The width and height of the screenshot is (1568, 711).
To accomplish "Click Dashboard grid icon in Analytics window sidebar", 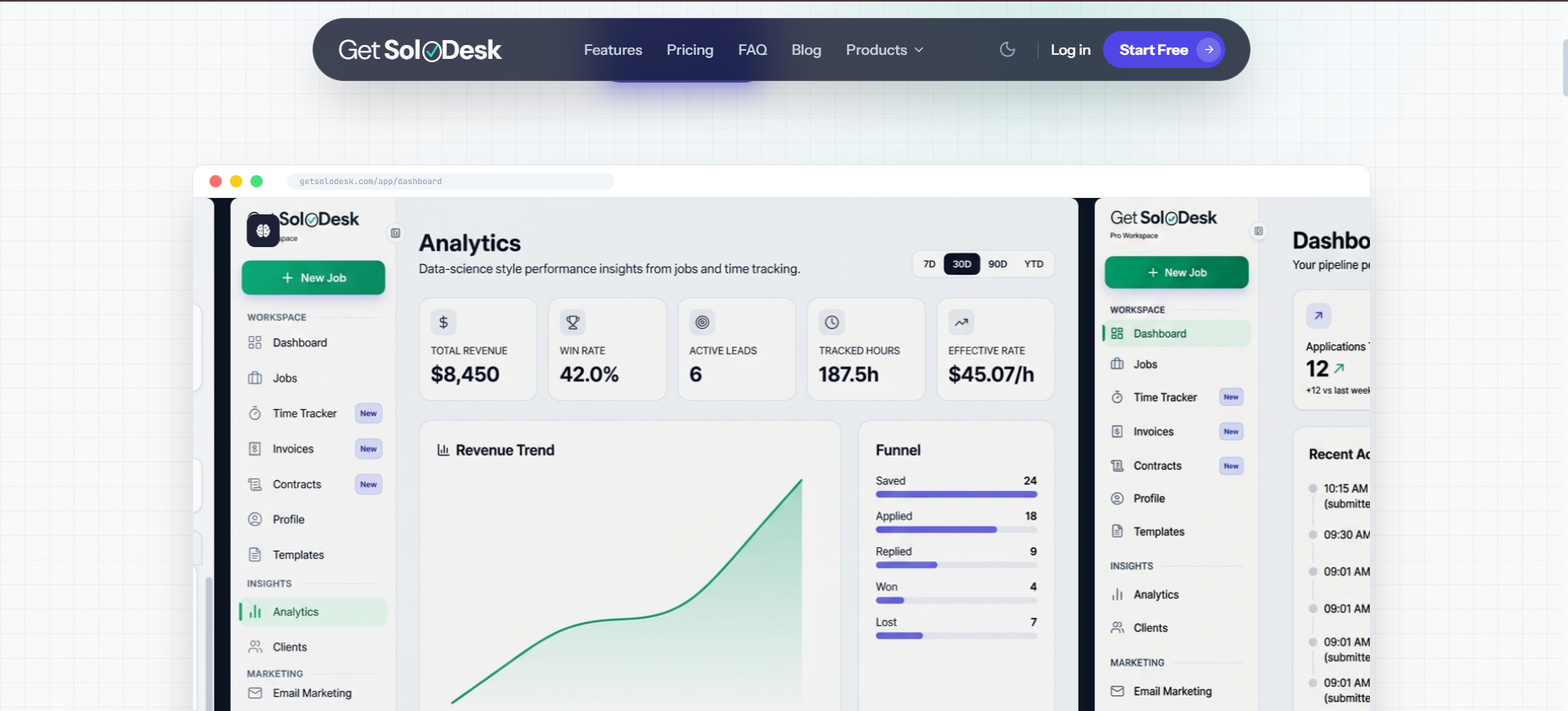I will click(x=255, y=343).
